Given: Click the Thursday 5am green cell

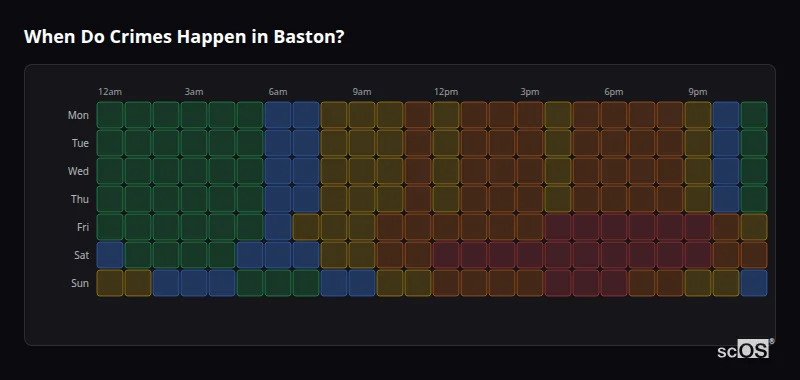Looking at the screenshot, I should coord(250,199).
